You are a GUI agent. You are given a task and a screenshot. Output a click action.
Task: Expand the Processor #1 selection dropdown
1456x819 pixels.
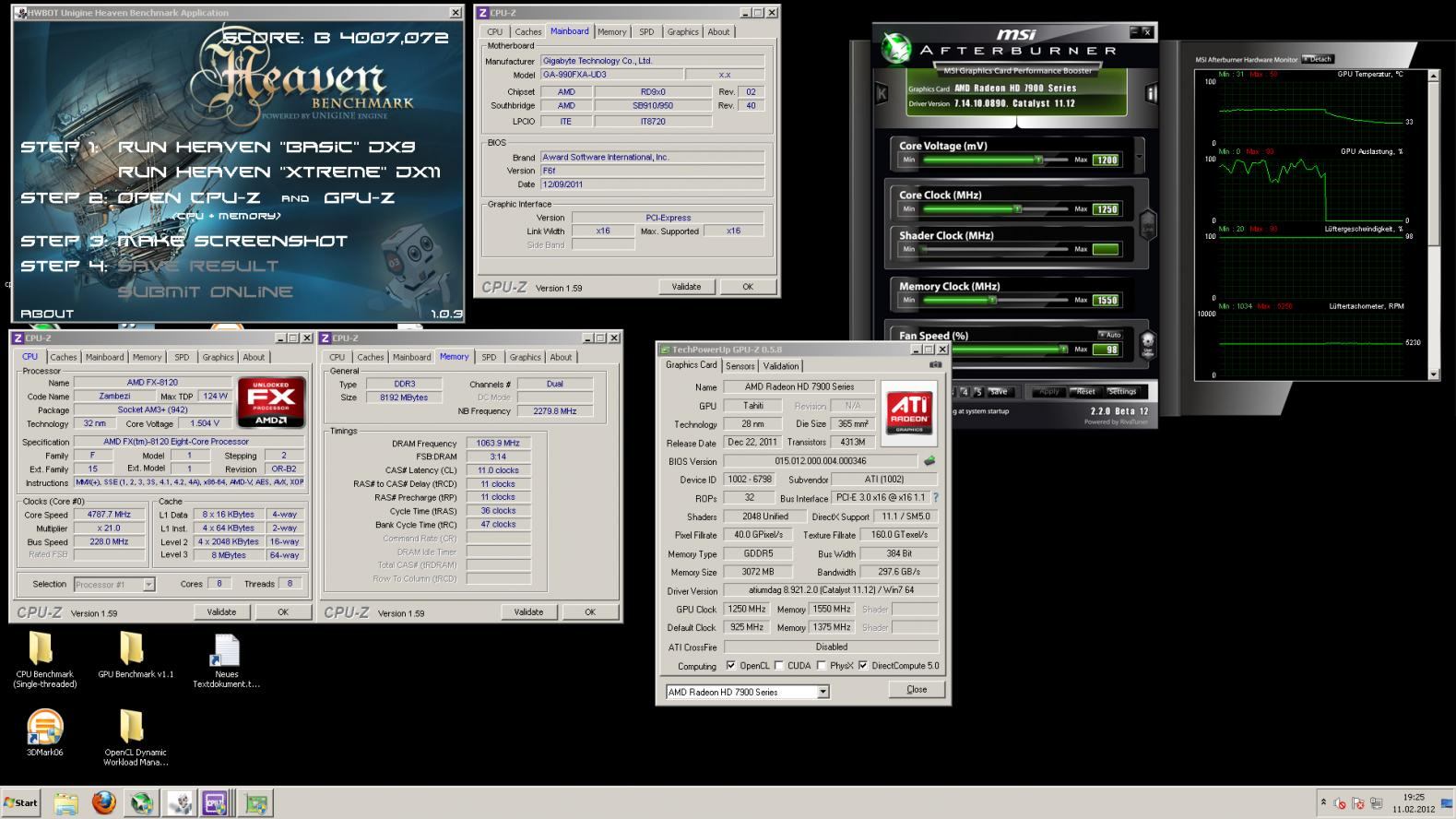(148, 585)
